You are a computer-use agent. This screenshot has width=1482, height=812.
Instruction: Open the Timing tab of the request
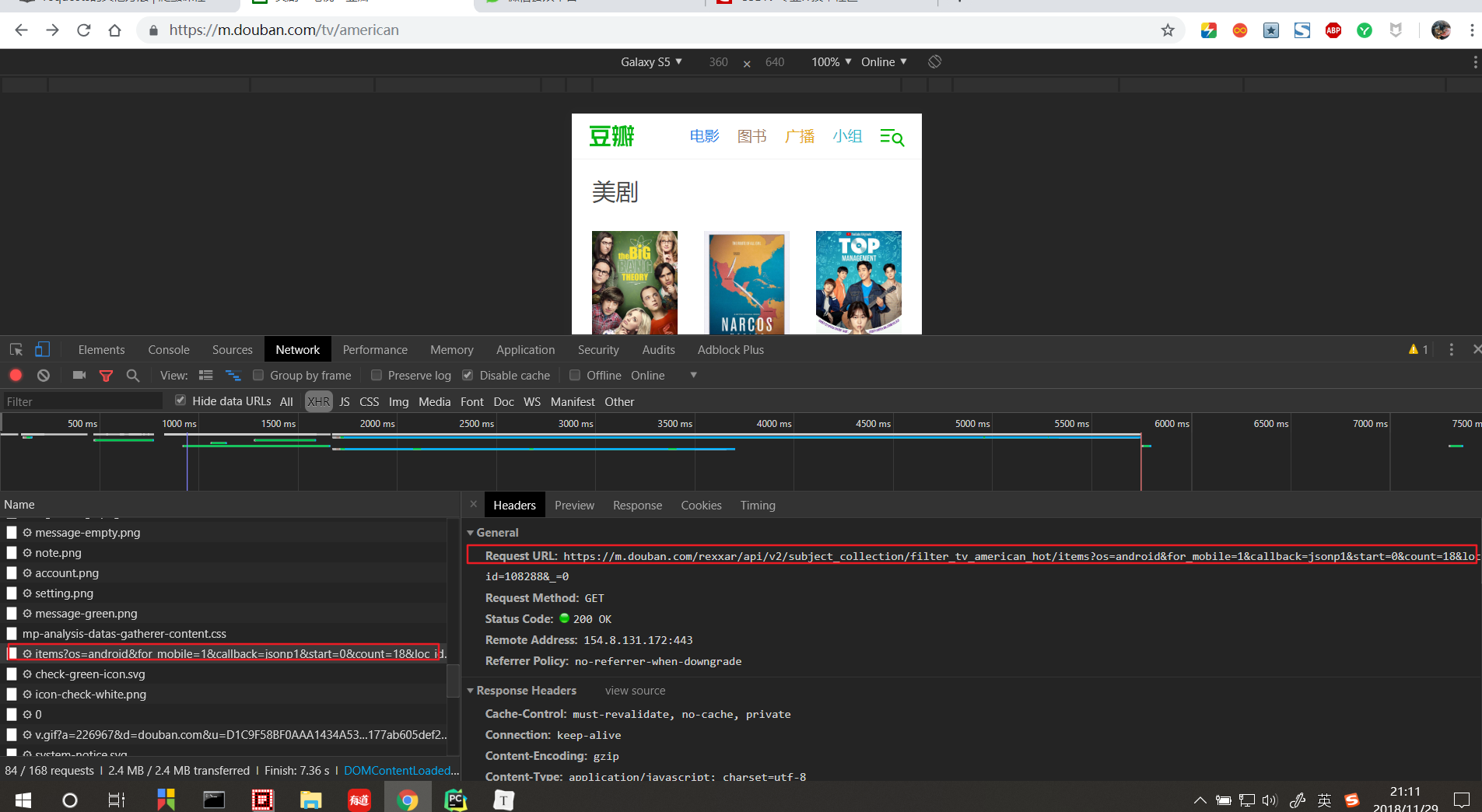(x=758, y=506)
